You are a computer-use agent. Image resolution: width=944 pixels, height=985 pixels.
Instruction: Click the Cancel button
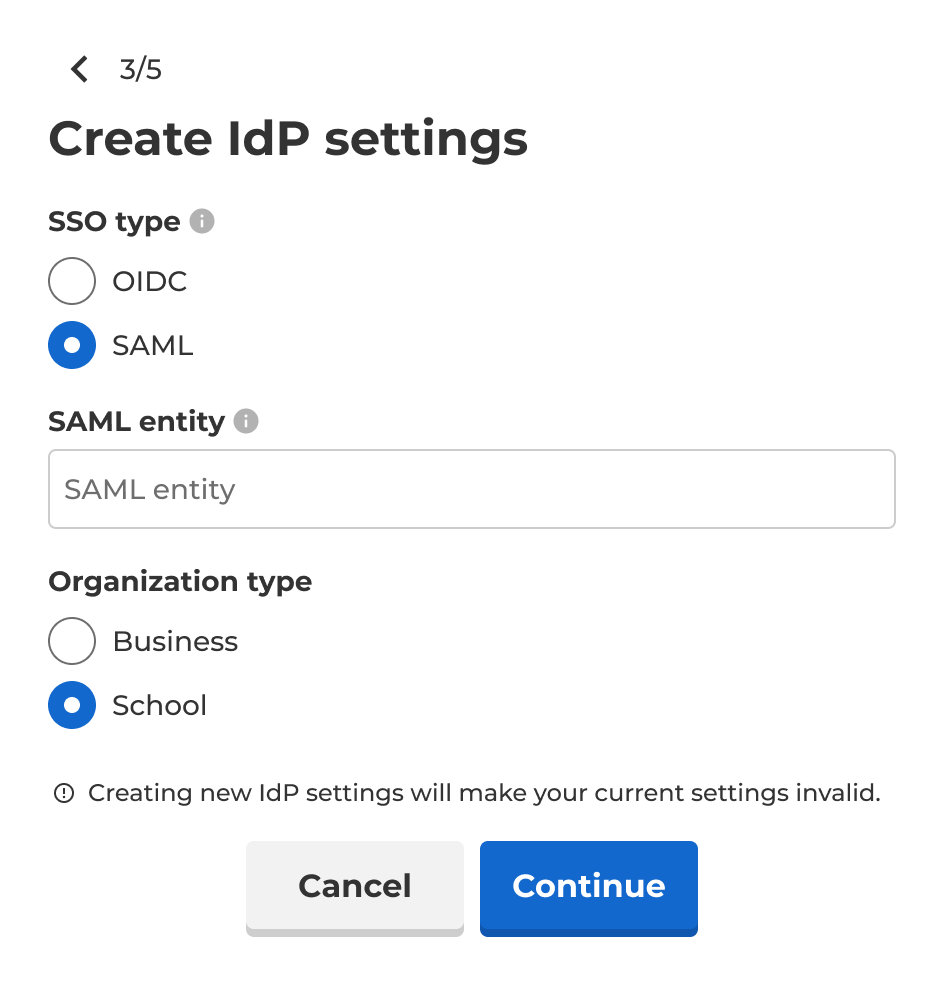pos(355,887)
